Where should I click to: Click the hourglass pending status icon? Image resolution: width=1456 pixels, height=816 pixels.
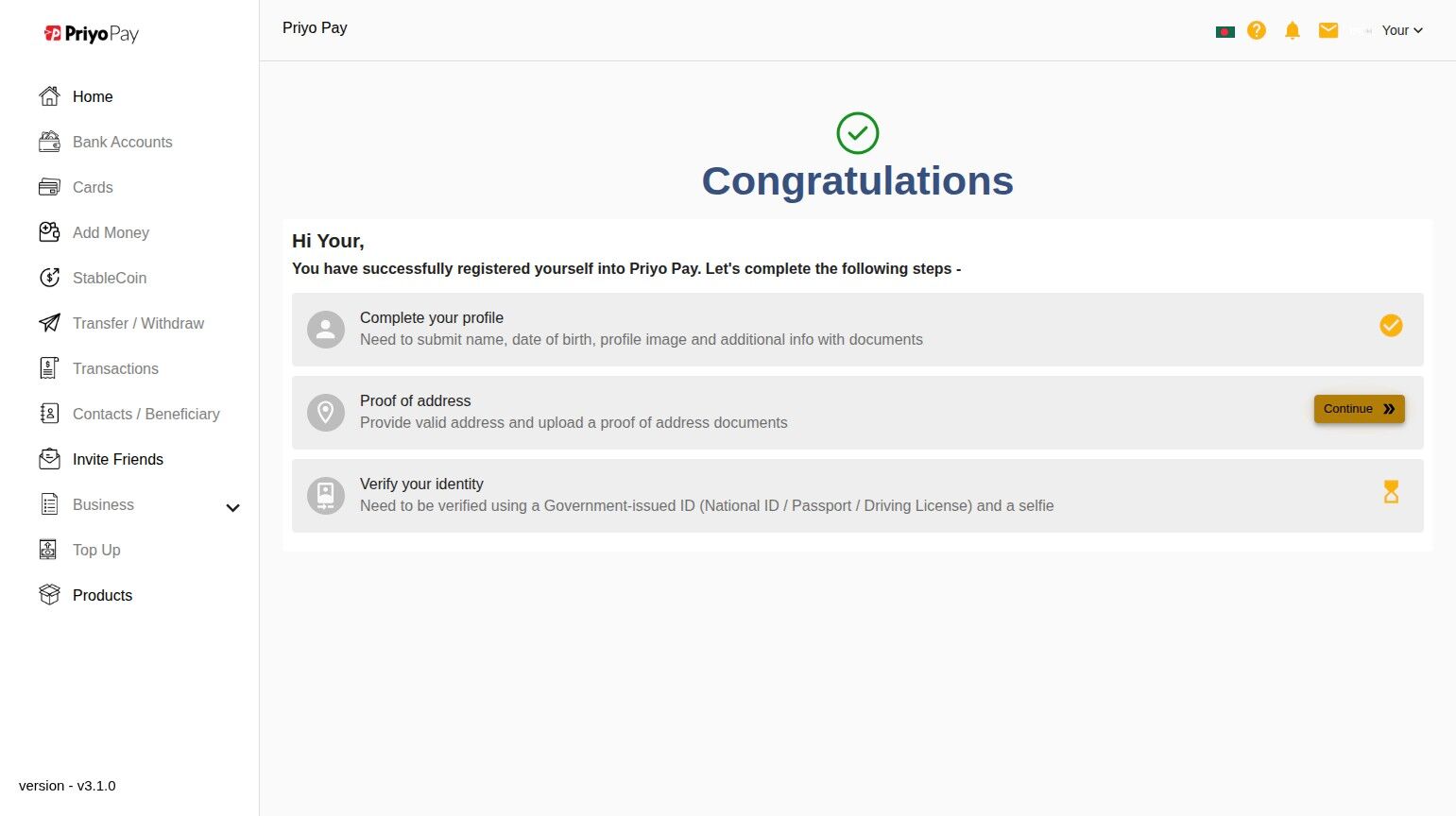pos(1391,491)
